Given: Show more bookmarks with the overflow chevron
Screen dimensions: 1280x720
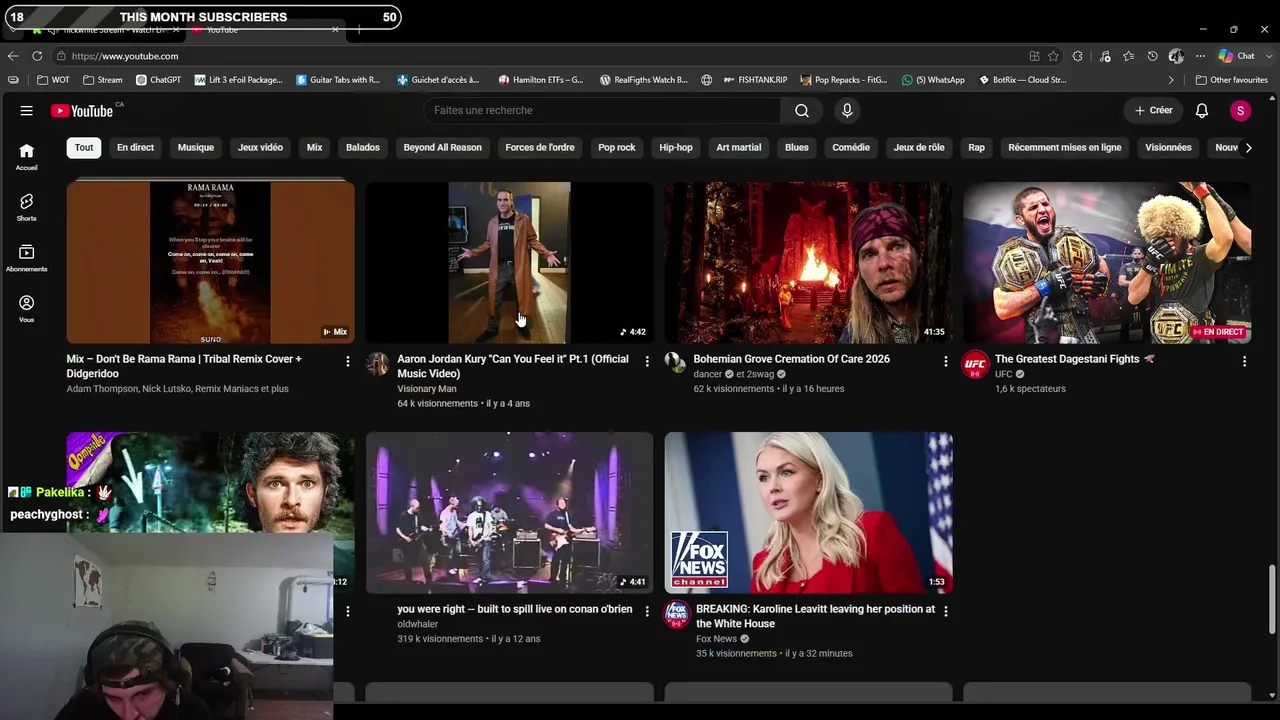Looking at the screenshot, I should (x=1171, y=80).
